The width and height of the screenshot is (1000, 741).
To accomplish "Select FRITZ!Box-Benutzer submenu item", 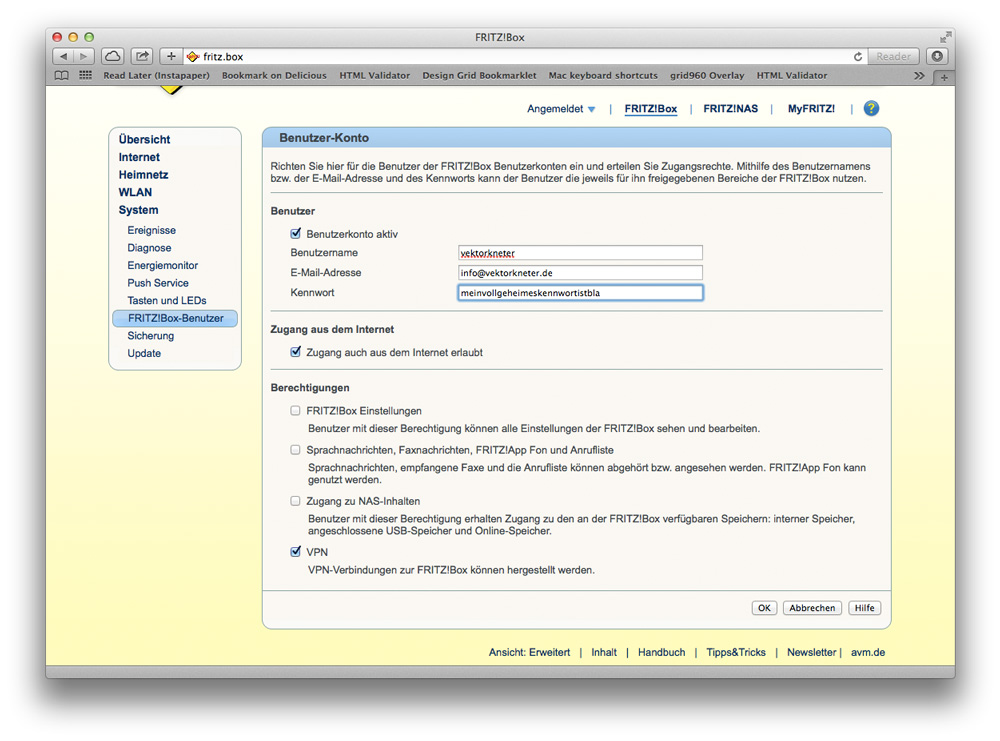I will point(175,318).
